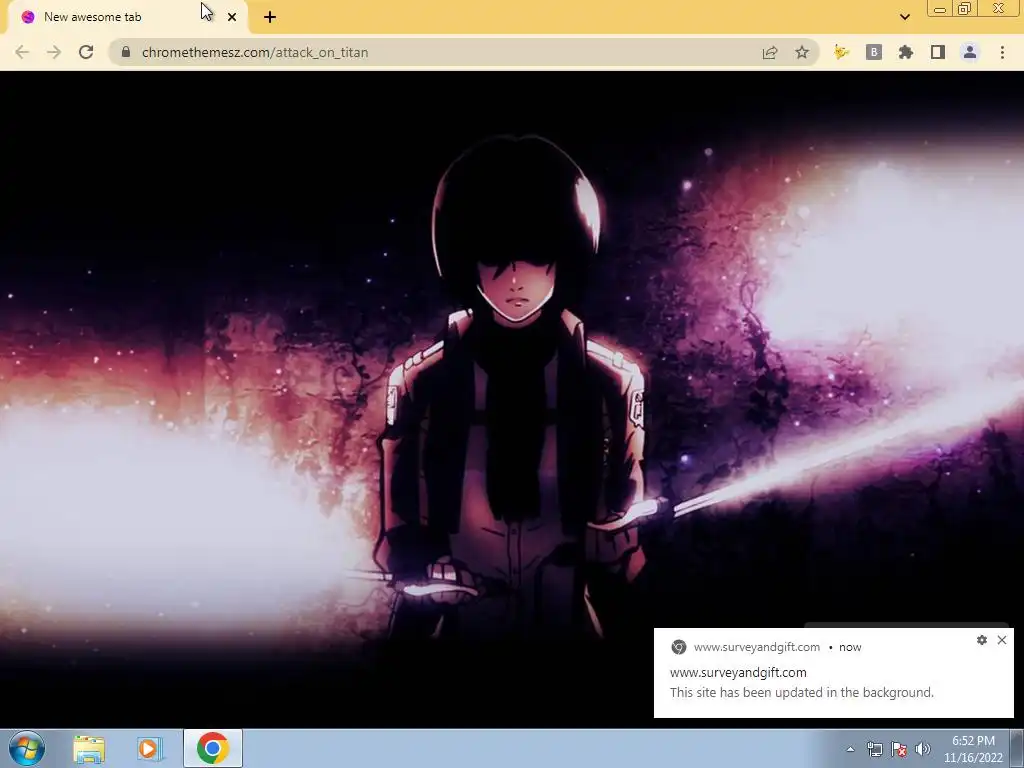Go forward to the next page
This screenshot has width=1024, height=768.
54,52
